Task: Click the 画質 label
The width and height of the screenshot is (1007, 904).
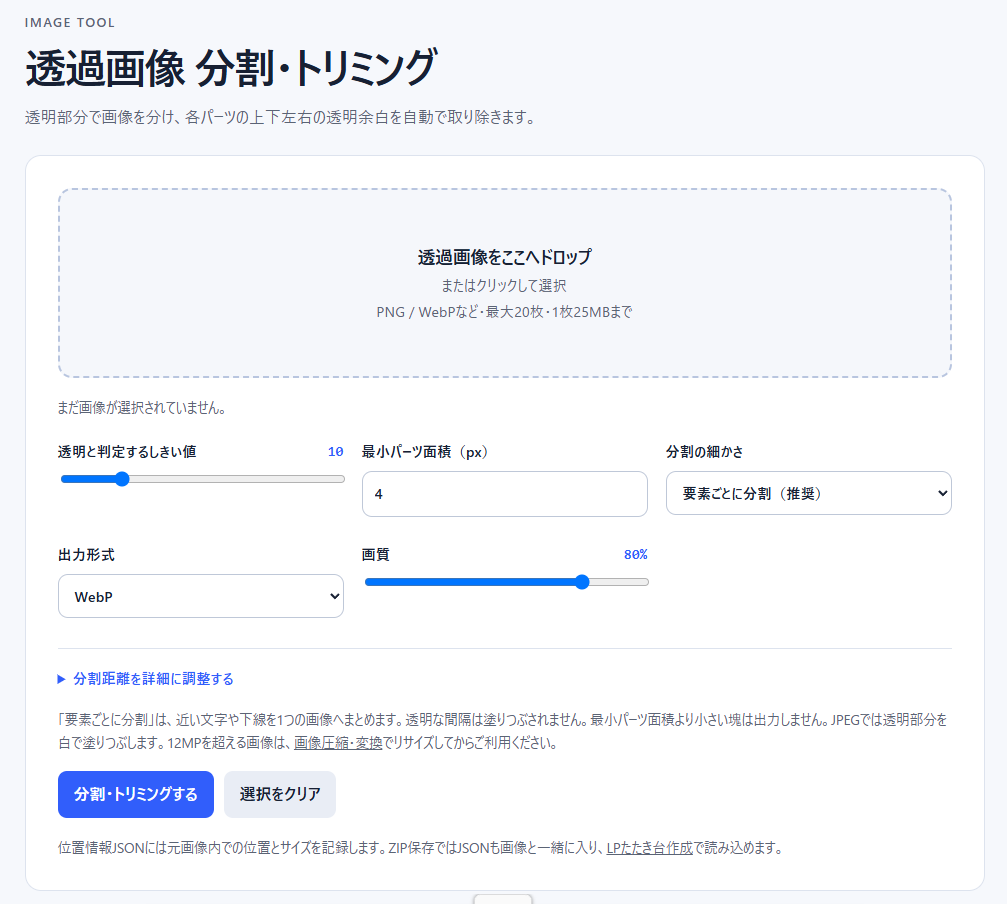Action: click(x=376, y=555)
